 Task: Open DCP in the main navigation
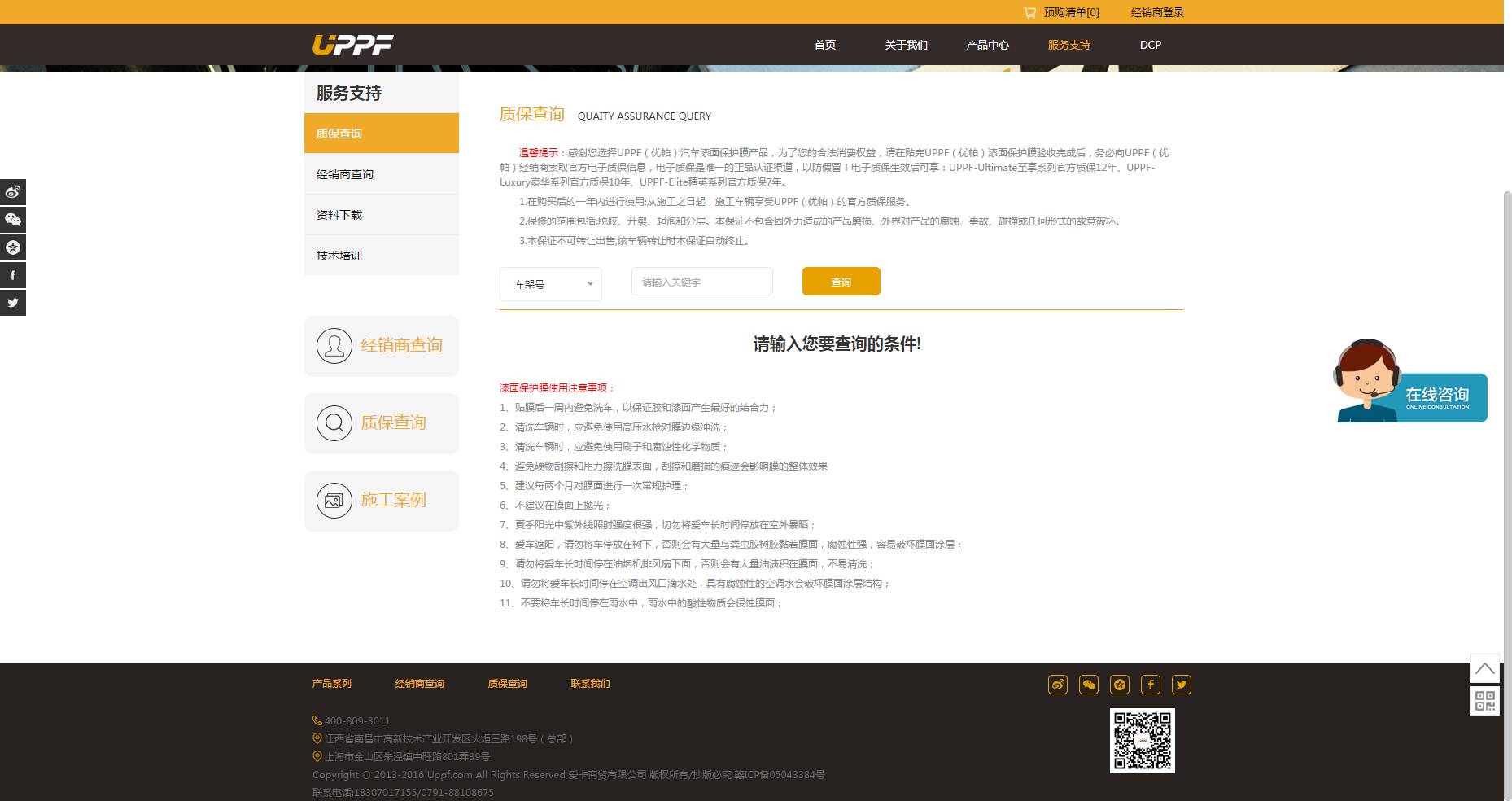tap(1151, 45)
